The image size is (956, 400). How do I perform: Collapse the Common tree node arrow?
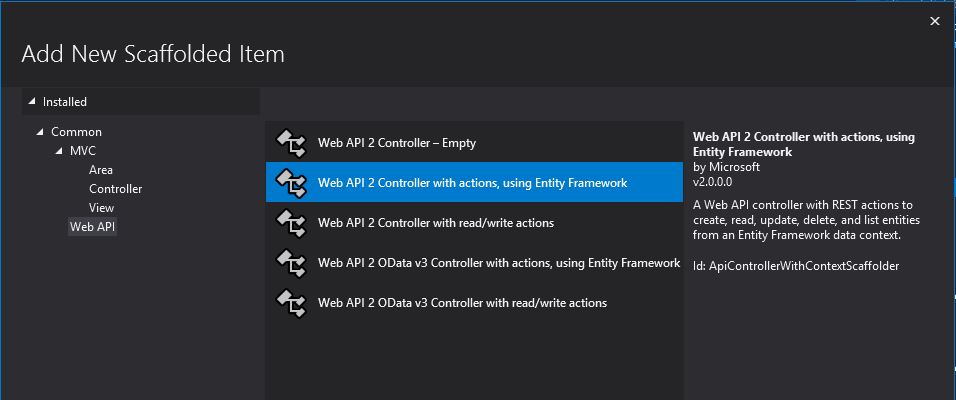tap(40, 132)
